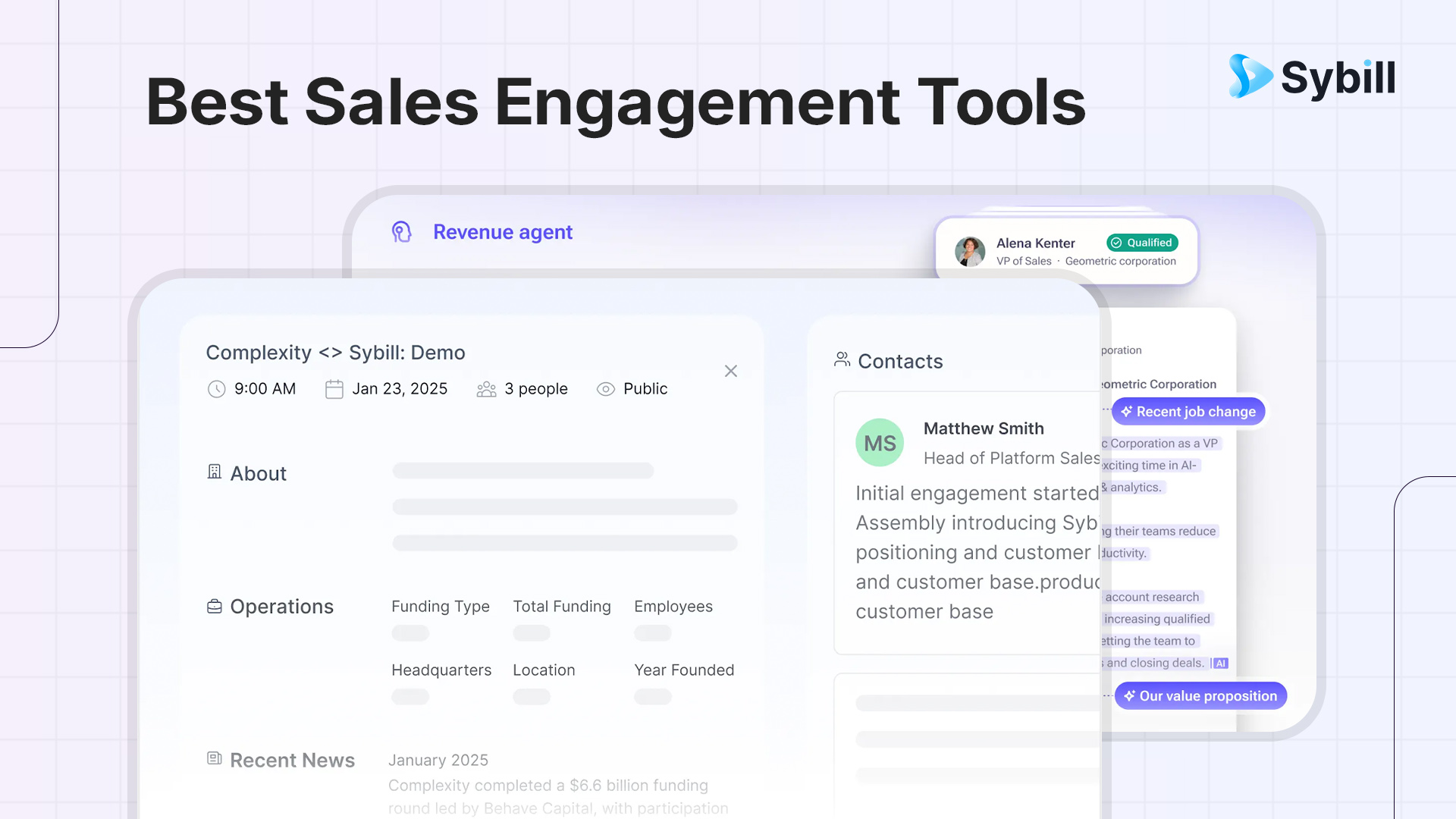Toggle the Public visibility eye icon

[606, 389]
